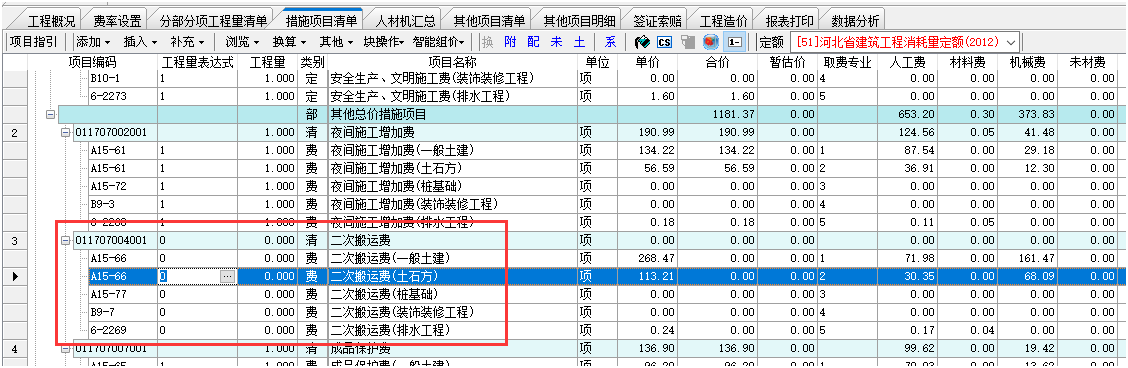Click the 未 toolbar icon

[556, 42]
